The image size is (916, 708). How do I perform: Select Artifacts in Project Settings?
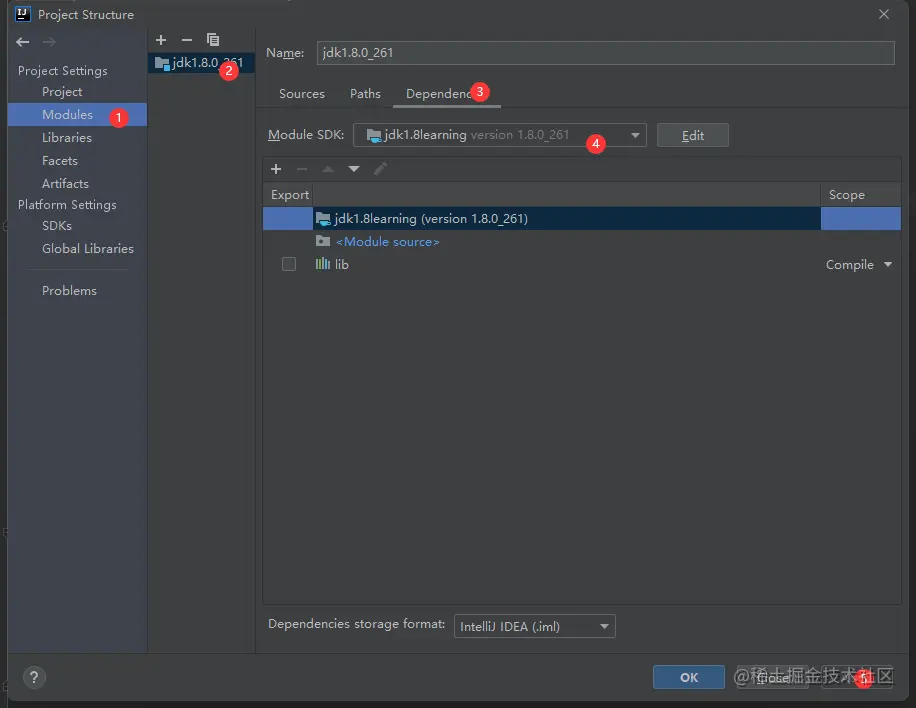(65, 183)
